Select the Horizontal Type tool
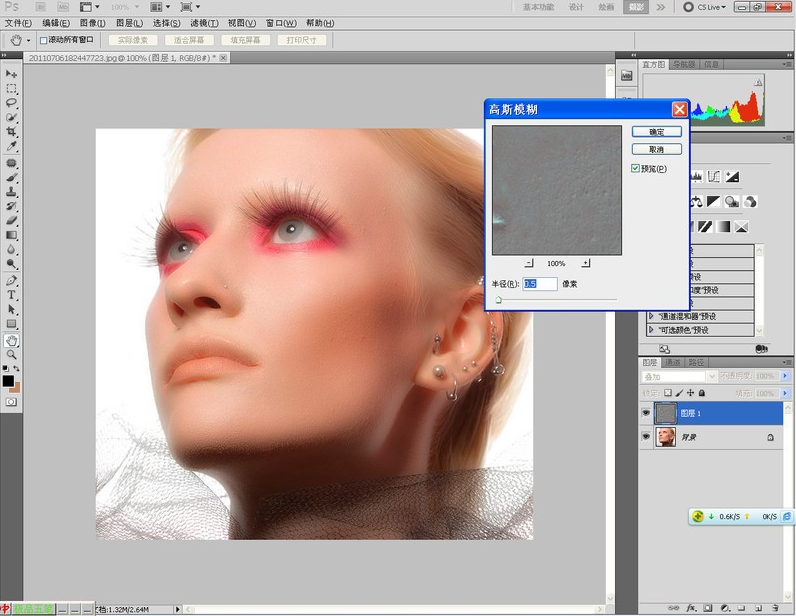This screenshot has width=796, height=616. point(11,295)
